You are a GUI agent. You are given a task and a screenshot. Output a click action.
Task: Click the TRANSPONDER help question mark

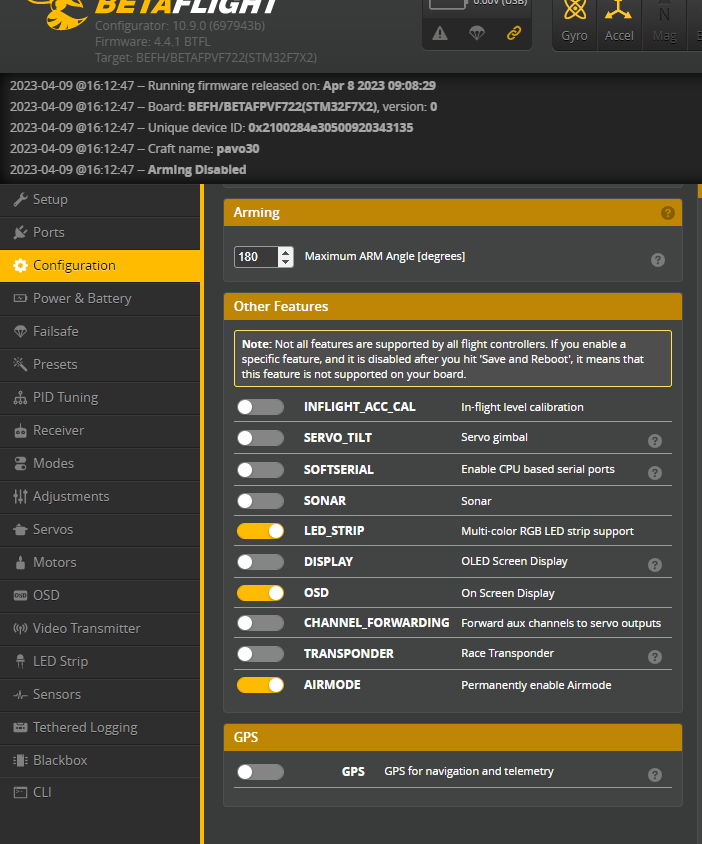pos(655,656)
